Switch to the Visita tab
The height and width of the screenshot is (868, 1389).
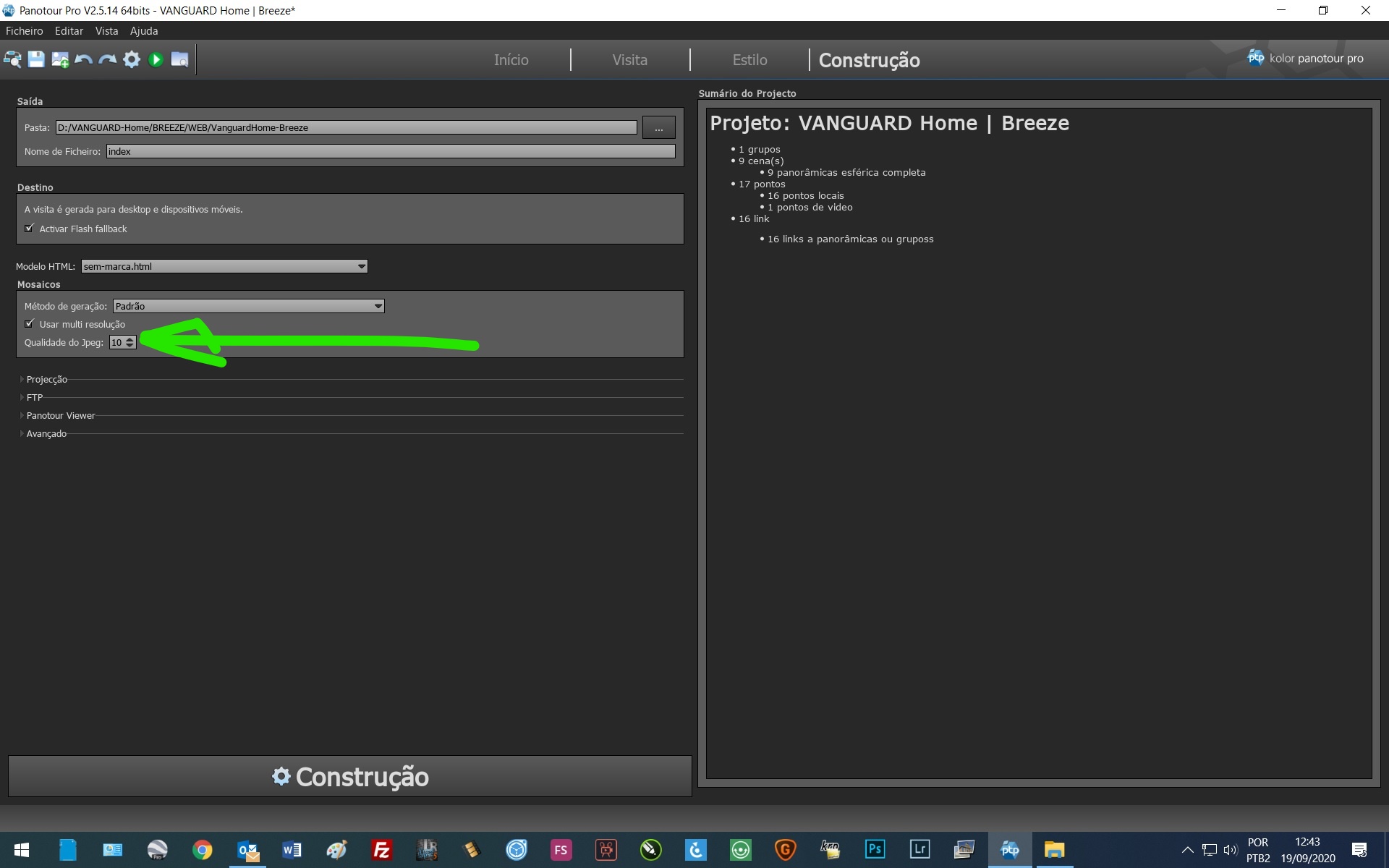coord(629,60)
